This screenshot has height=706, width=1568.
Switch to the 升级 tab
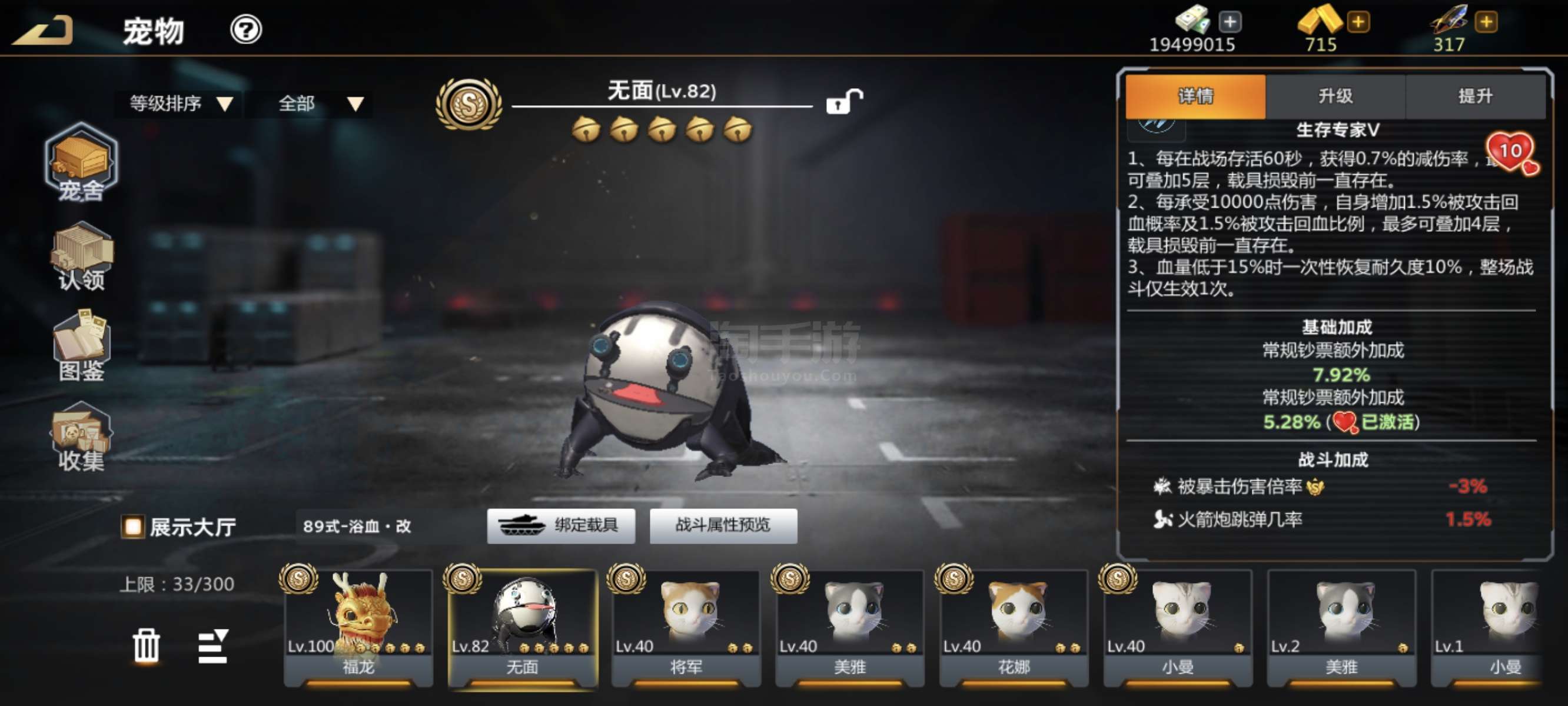1335,96
